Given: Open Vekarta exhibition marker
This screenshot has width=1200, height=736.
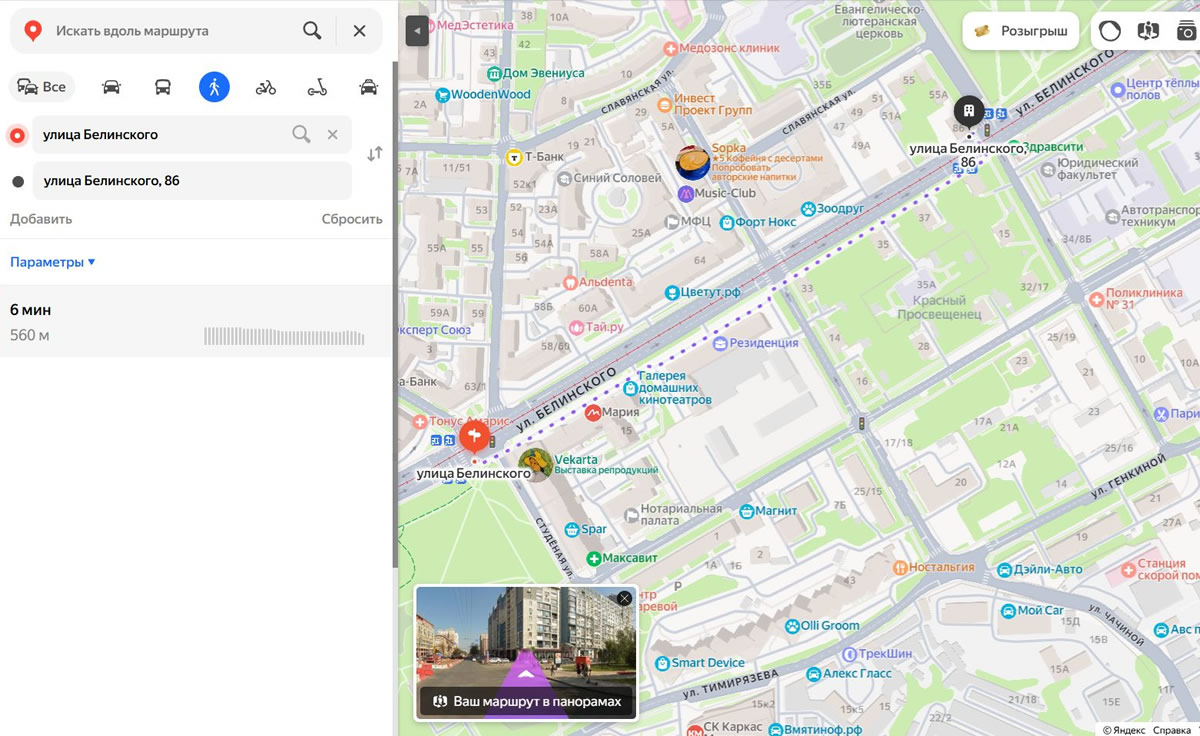Looking at the screenshot, I should pos(536,463).
